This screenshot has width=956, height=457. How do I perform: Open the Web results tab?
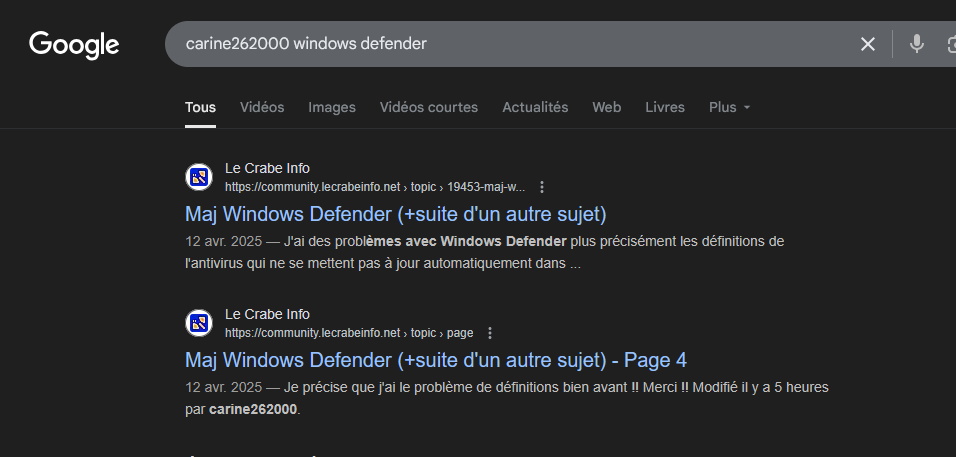click(607, 107)
